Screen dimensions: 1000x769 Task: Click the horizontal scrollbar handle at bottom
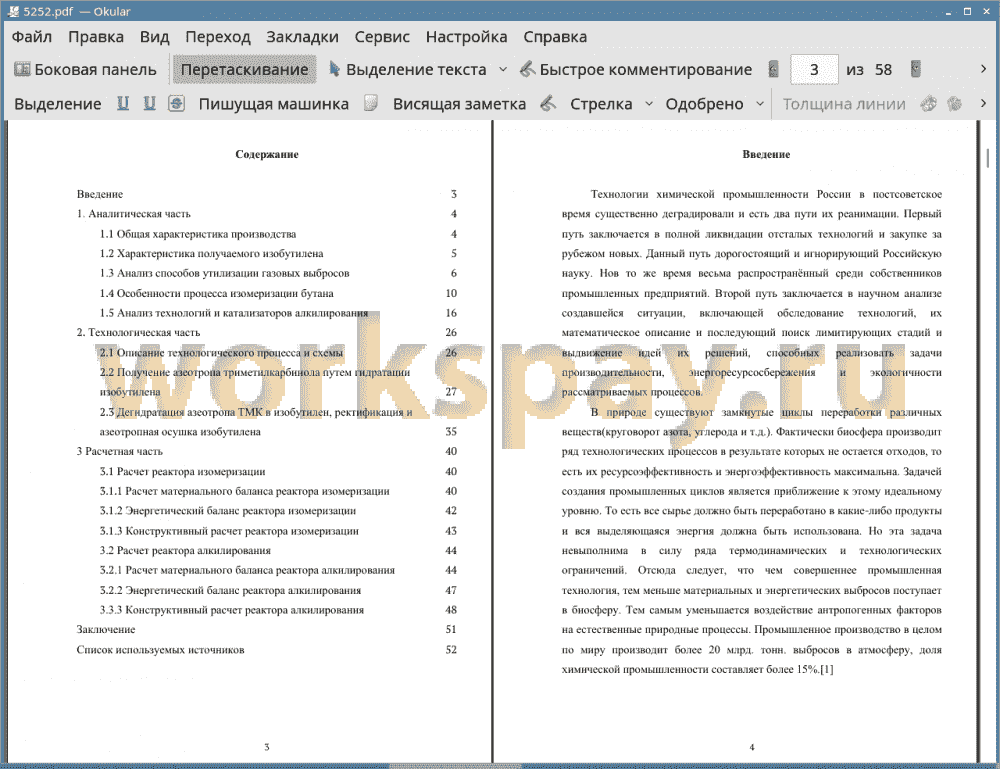pos(455,766)
